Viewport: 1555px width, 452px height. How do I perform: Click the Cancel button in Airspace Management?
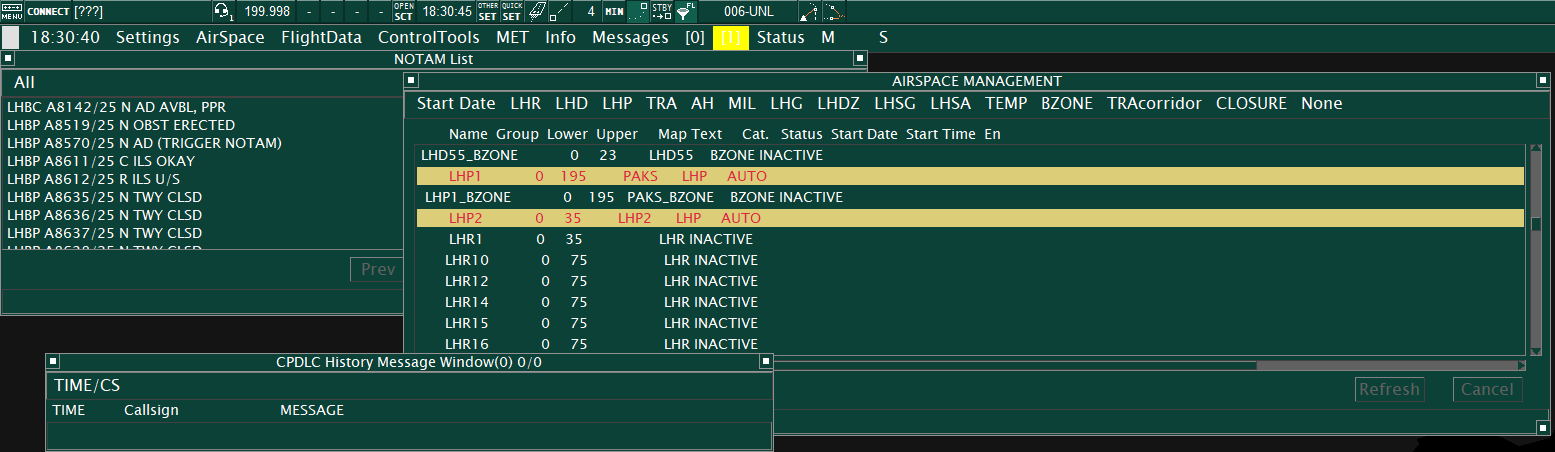[1487, 389]
